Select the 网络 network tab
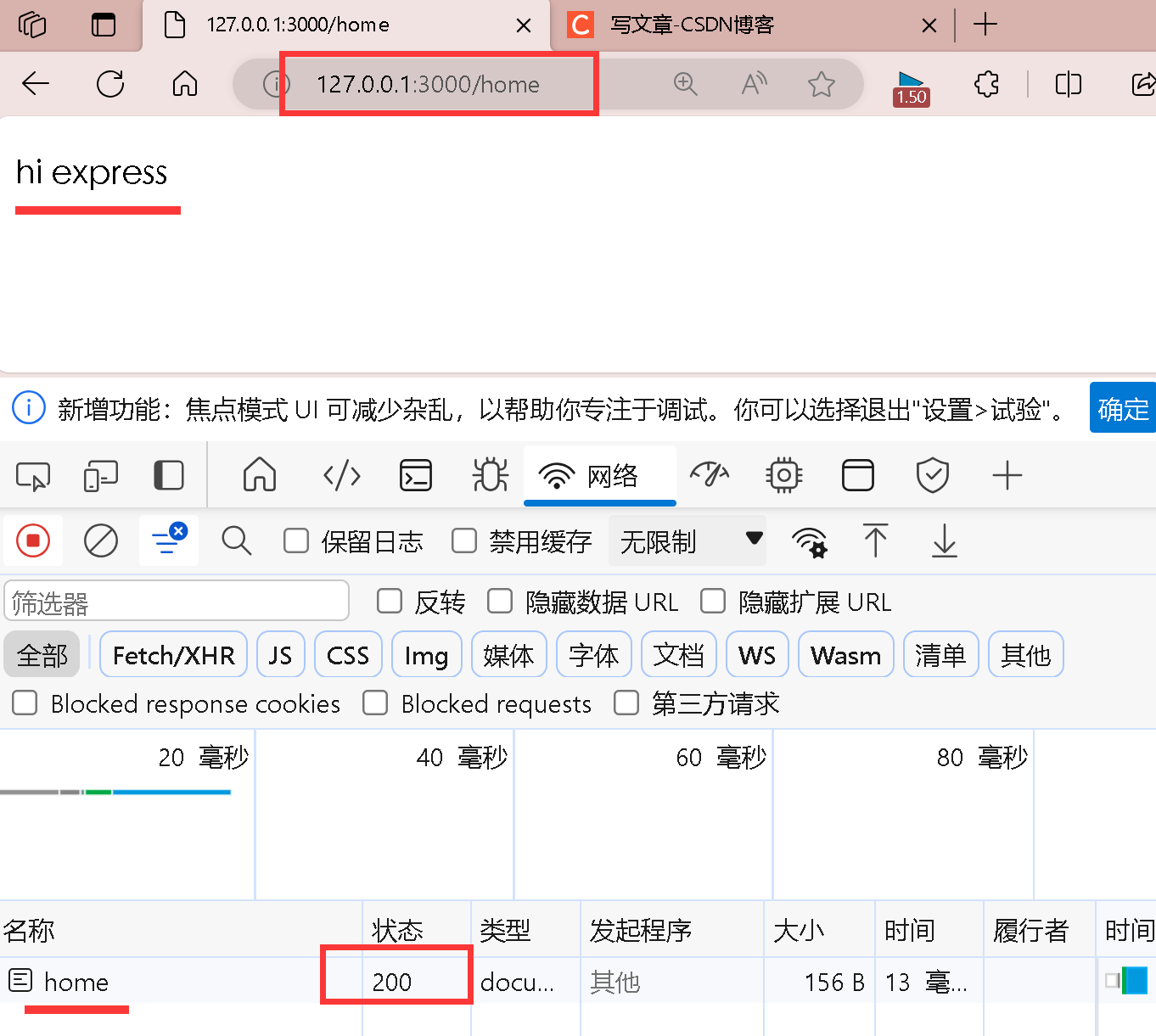 pos(599,476)
